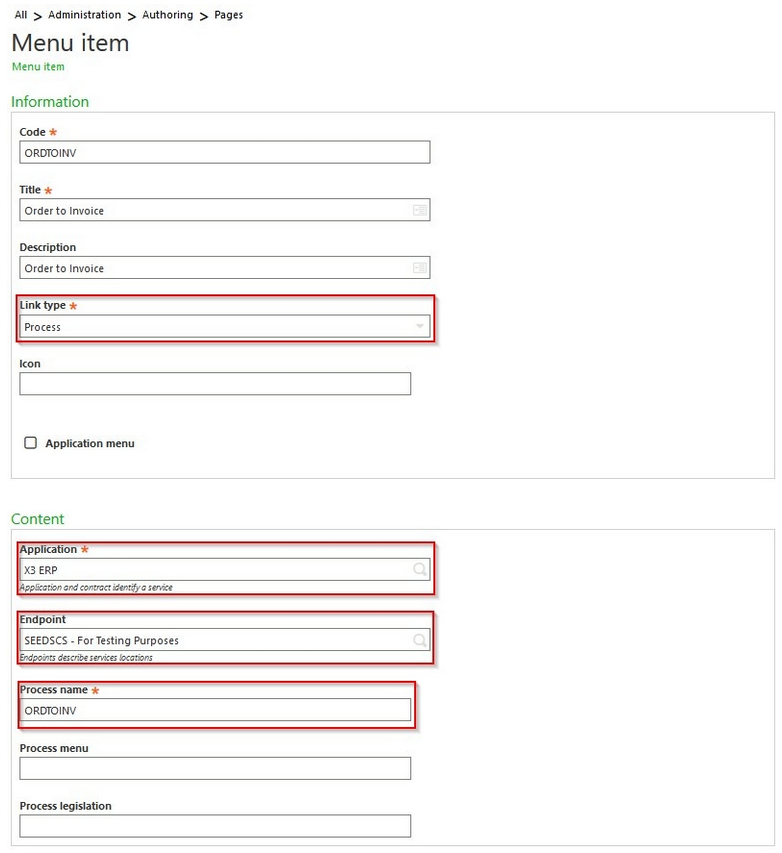Open Pages from the breadcrumb
Viewport: 782px width, 853px height.
click(x=228, y=14)
